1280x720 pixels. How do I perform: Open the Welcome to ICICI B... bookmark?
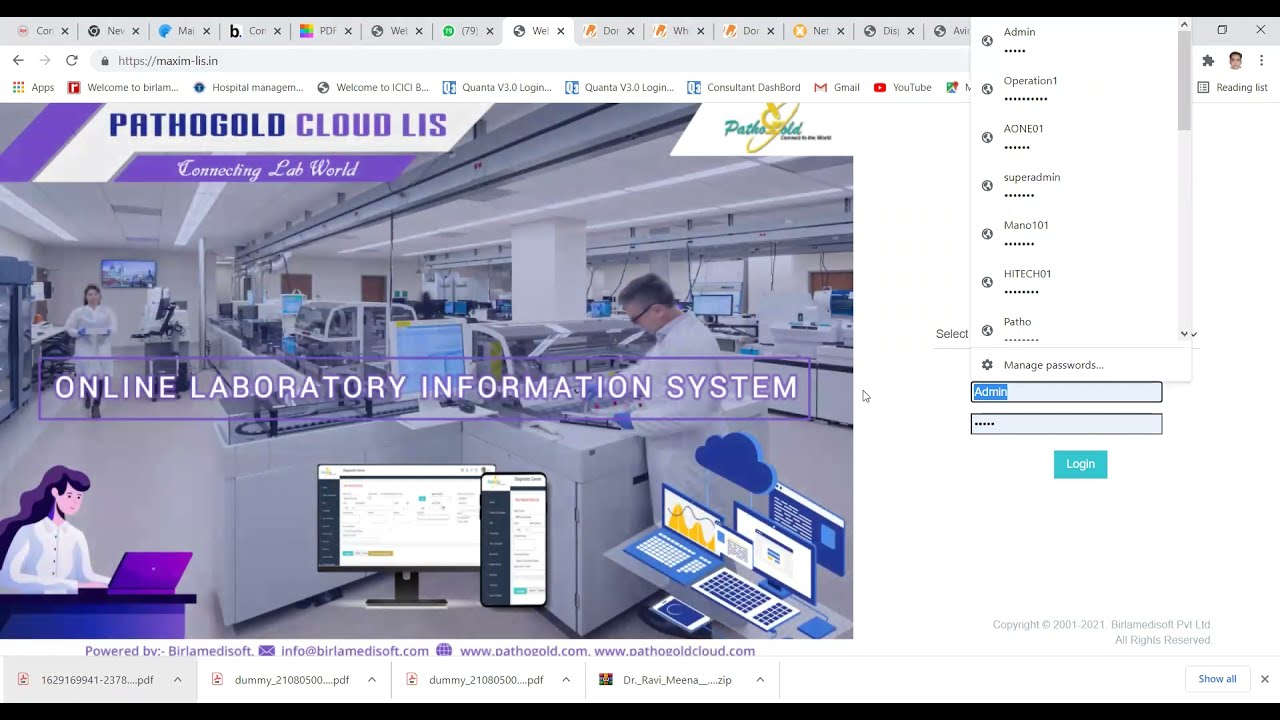[373, 88]
